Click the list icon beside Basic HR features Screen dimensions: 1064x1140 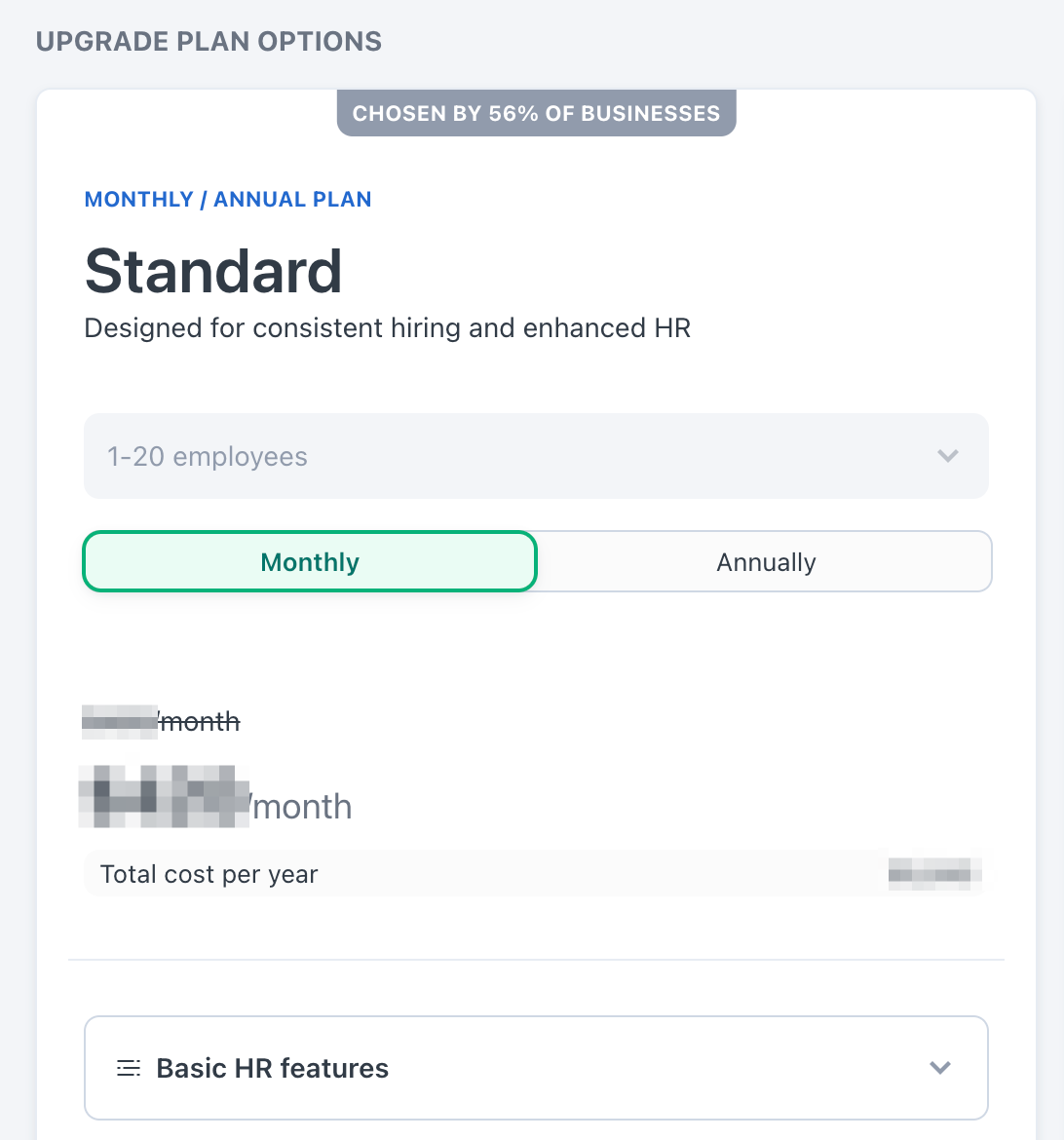pos(129,1068)
